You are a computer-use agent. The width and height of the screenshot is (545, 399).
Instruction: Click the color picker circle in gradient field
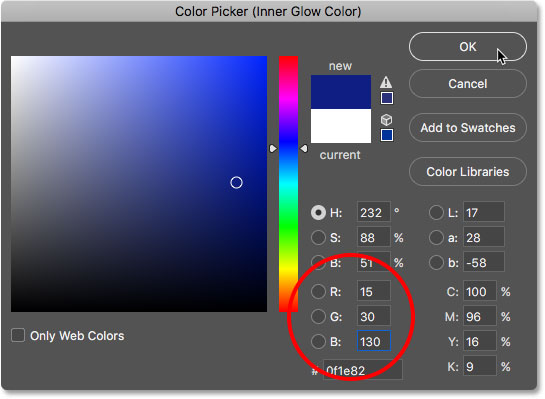236,182
